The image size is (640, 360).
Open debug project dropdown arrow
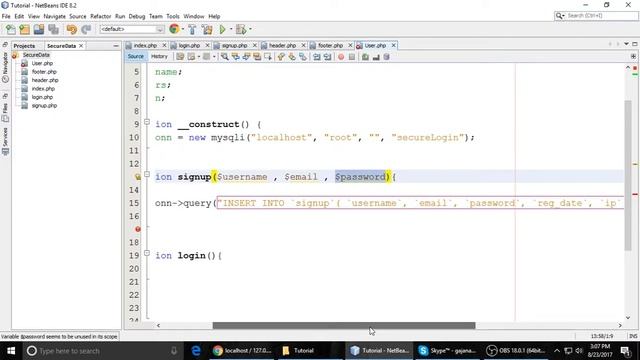tap(250, 29)
